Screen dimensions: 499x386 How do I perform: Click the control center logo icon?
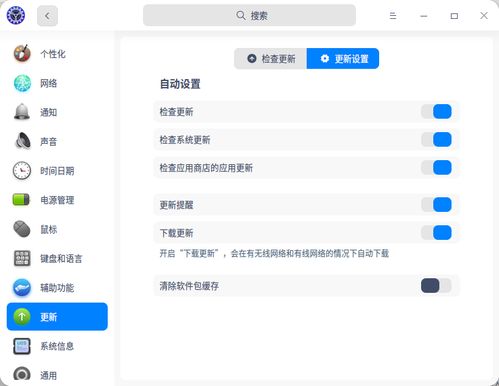tap(16, 15)
